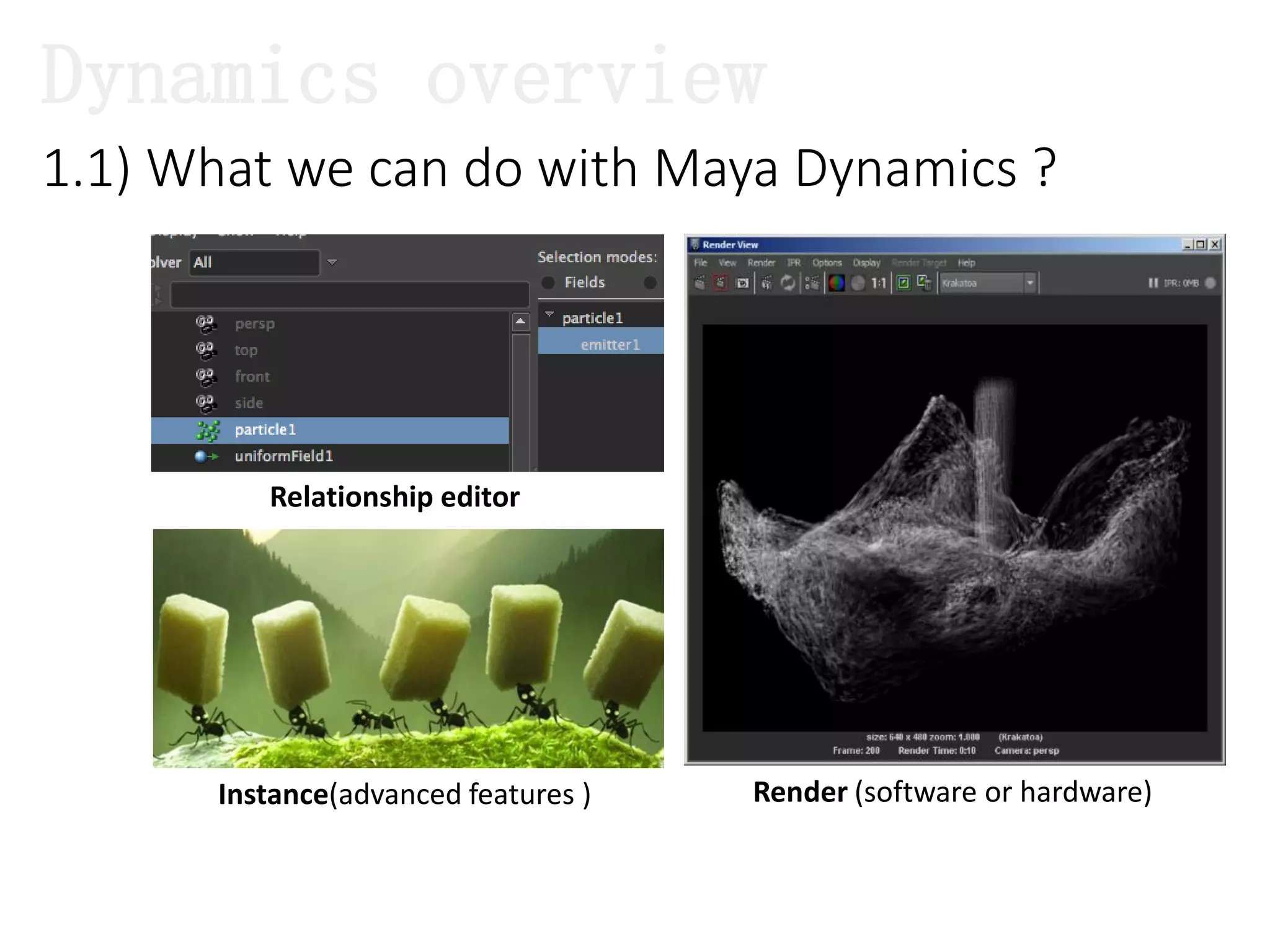
Task: Open the Display menu in Render View
Action: pos(866,263)
